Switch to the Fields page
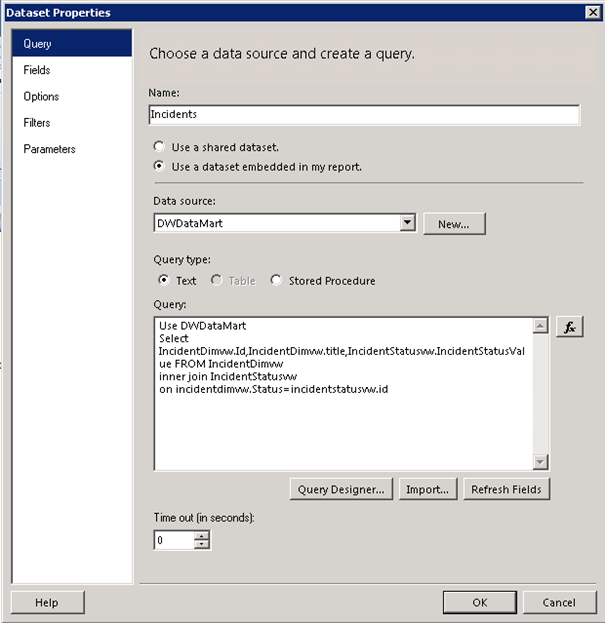The image size is (605, 623). (x=37, y=70)
